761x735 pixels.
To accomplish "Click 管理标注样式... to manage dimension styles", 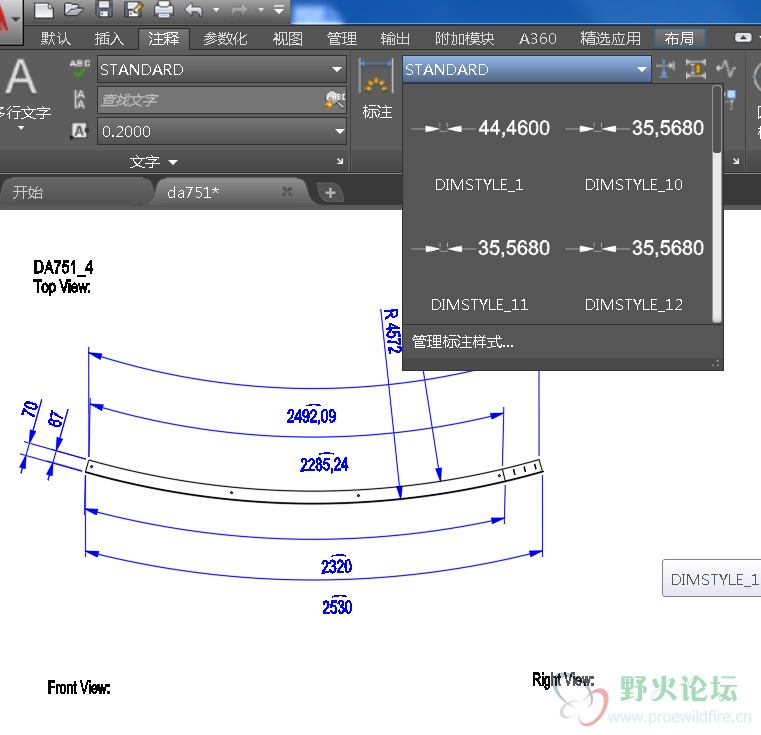I will click(x=463, y=342).
